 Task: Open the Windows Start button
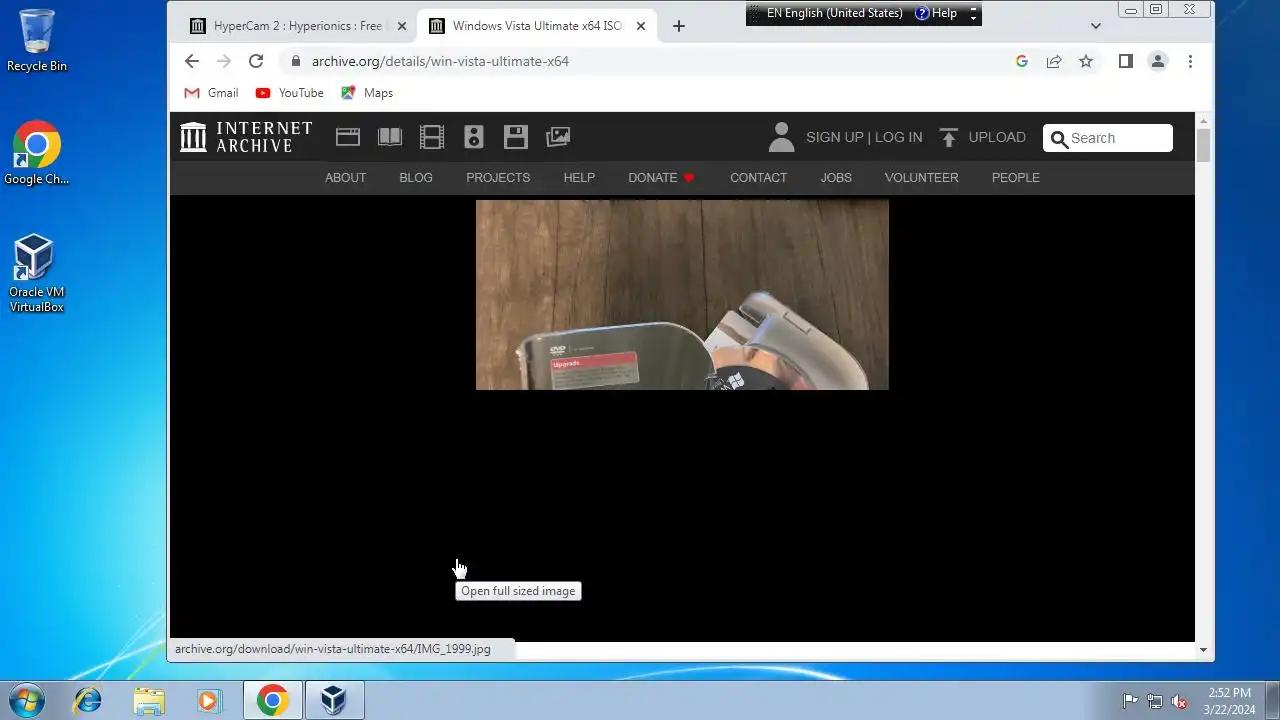point(27,700)
